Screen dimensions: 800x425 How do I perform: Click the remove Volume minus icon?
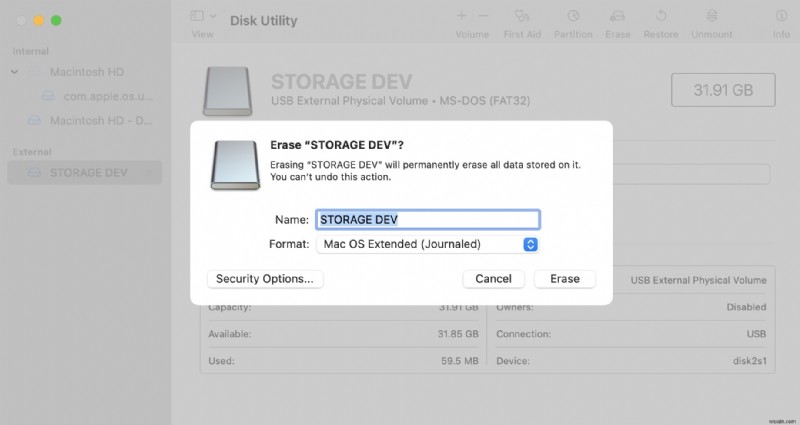(483, 16)
